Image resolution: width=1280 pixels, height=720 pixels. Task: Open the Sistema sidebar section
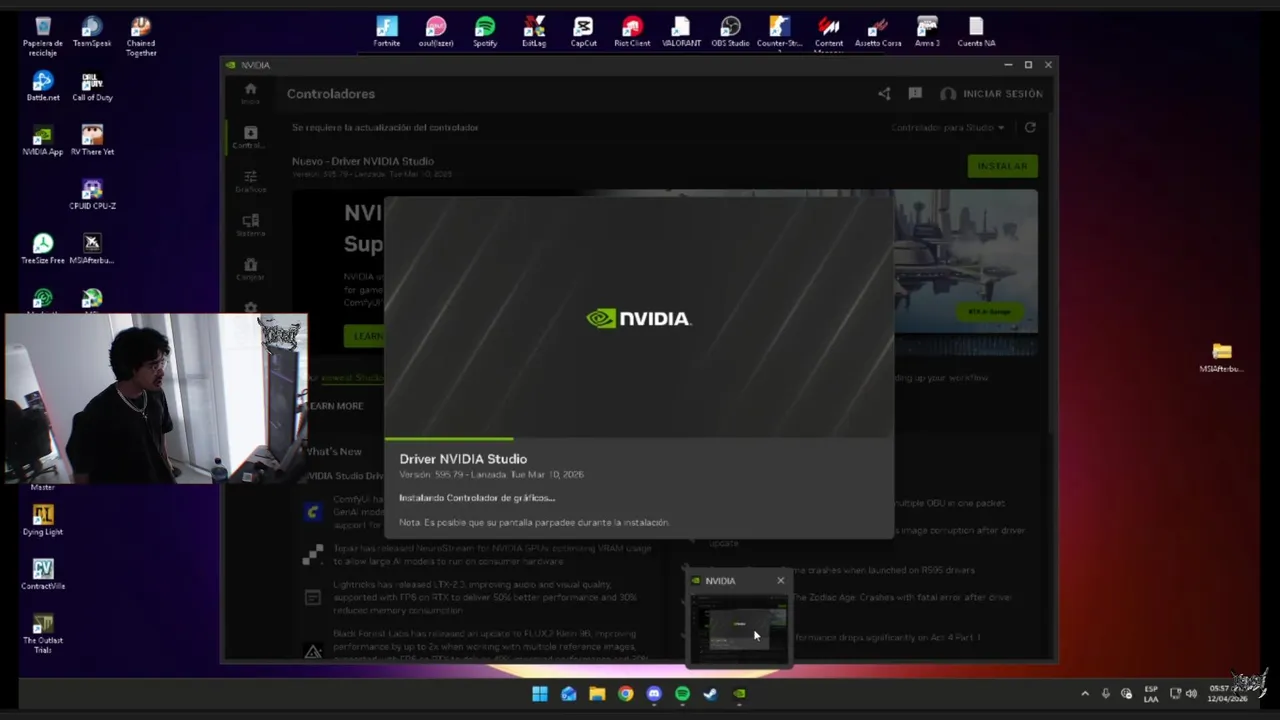tap(250, 224)
